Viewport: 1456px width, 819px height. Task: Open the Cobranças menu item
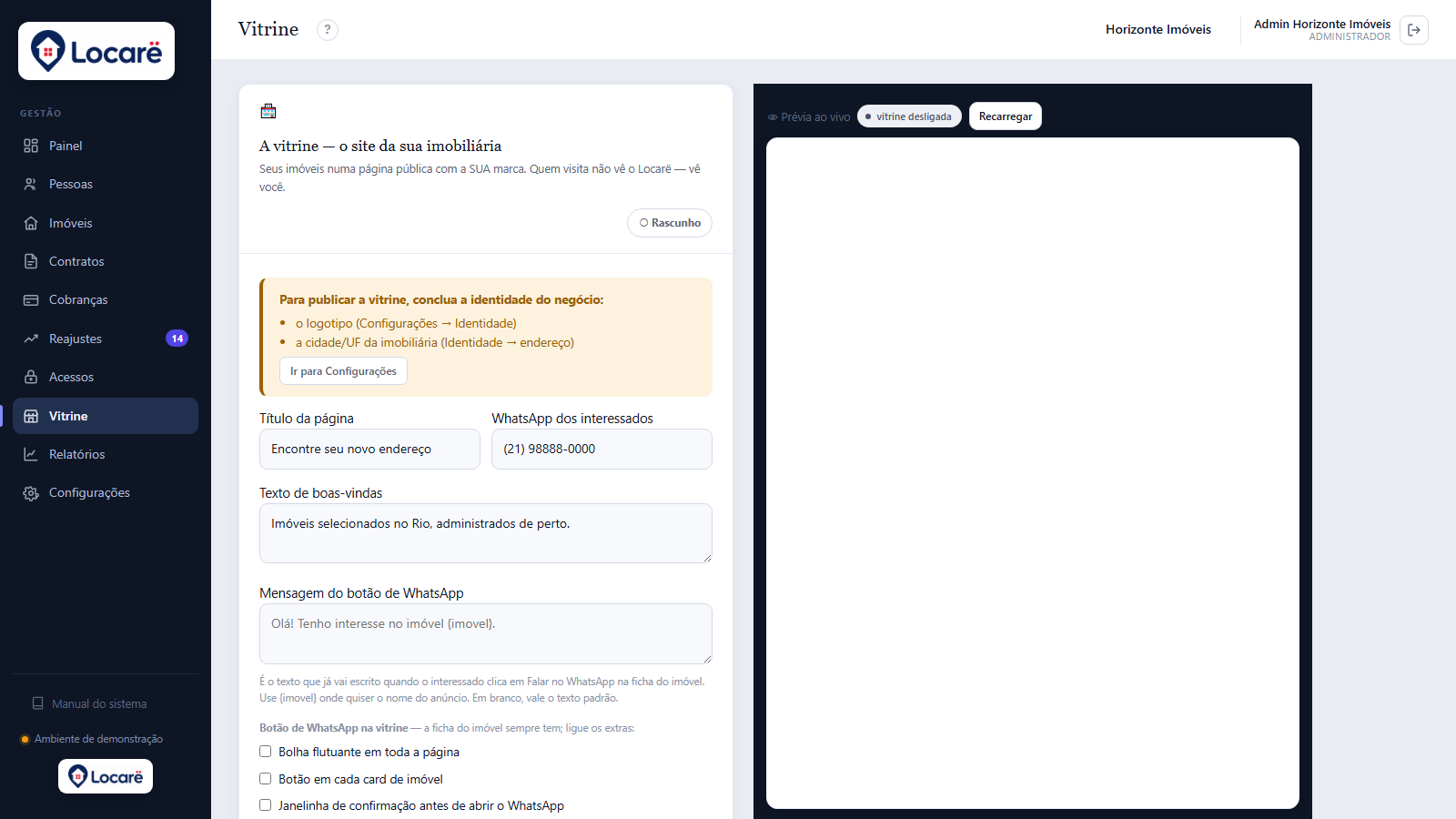[x=106, y=299]
